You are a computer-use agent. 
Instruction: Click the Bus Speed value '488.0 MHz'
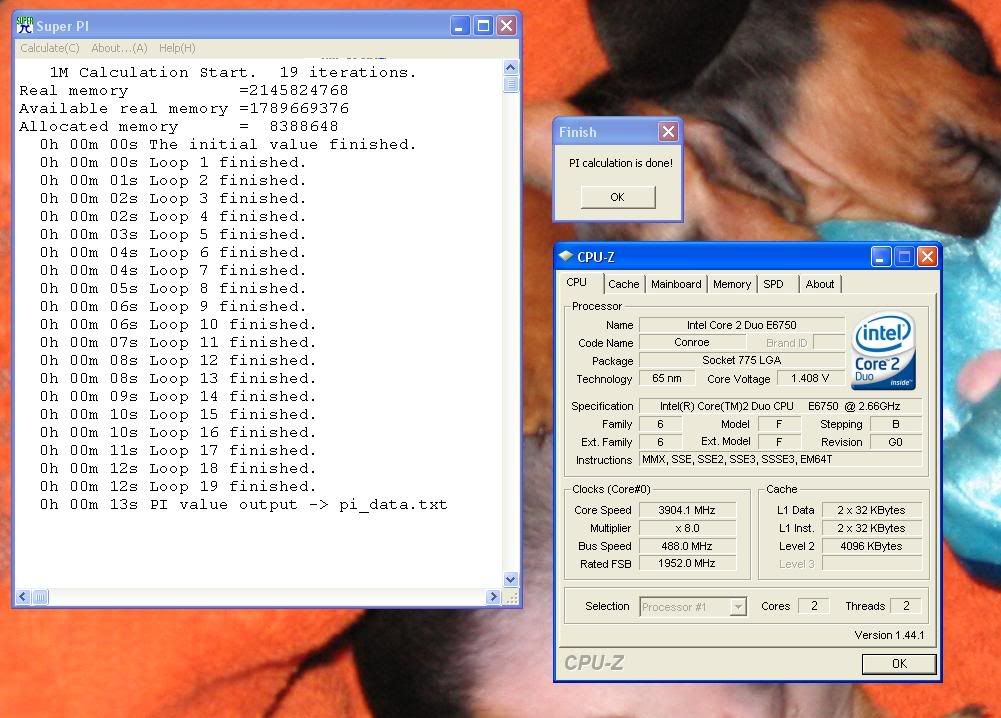click(x=687, y=546)
